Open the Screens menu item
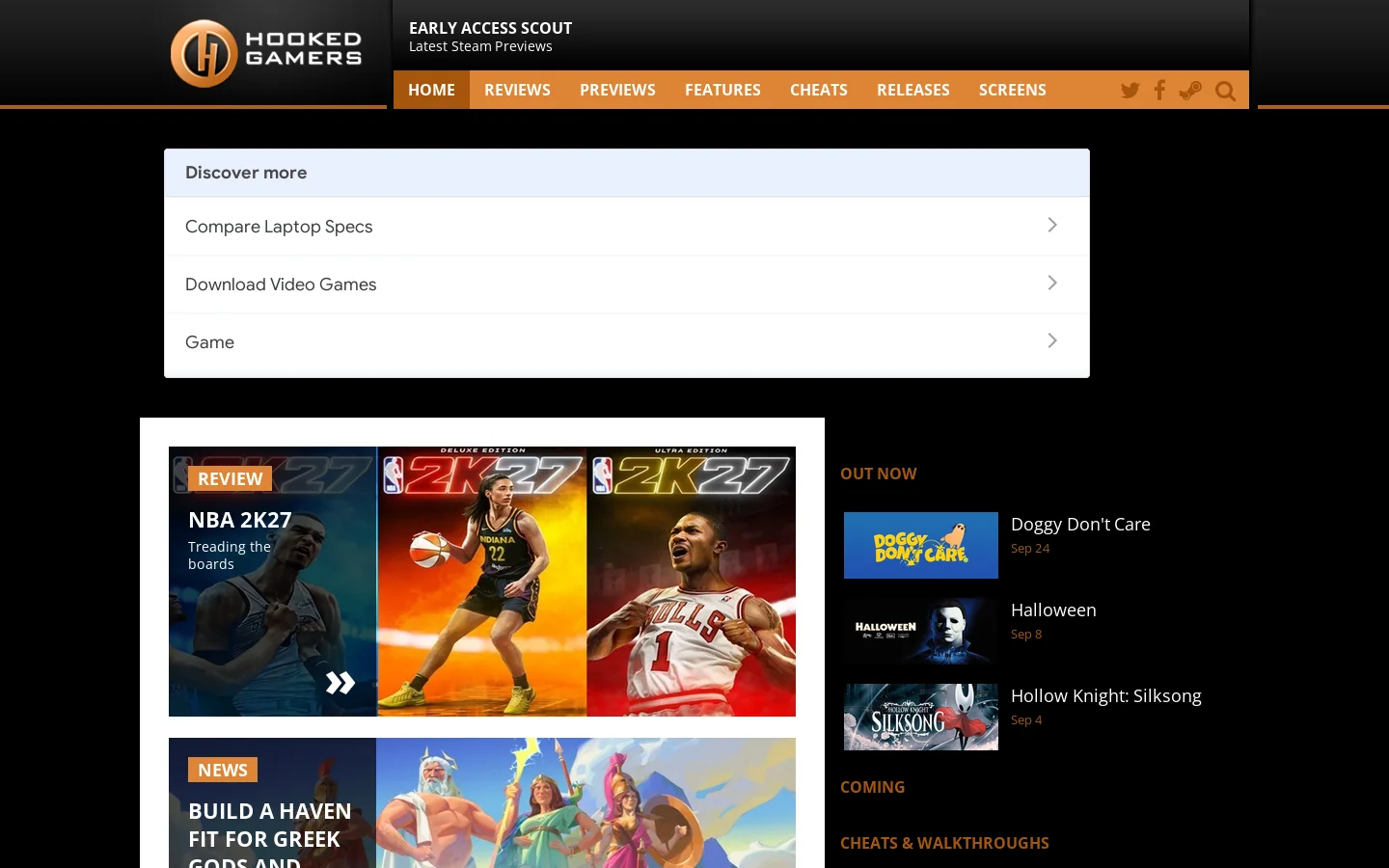This screenshot has width=1389, height=868. 1013,90
